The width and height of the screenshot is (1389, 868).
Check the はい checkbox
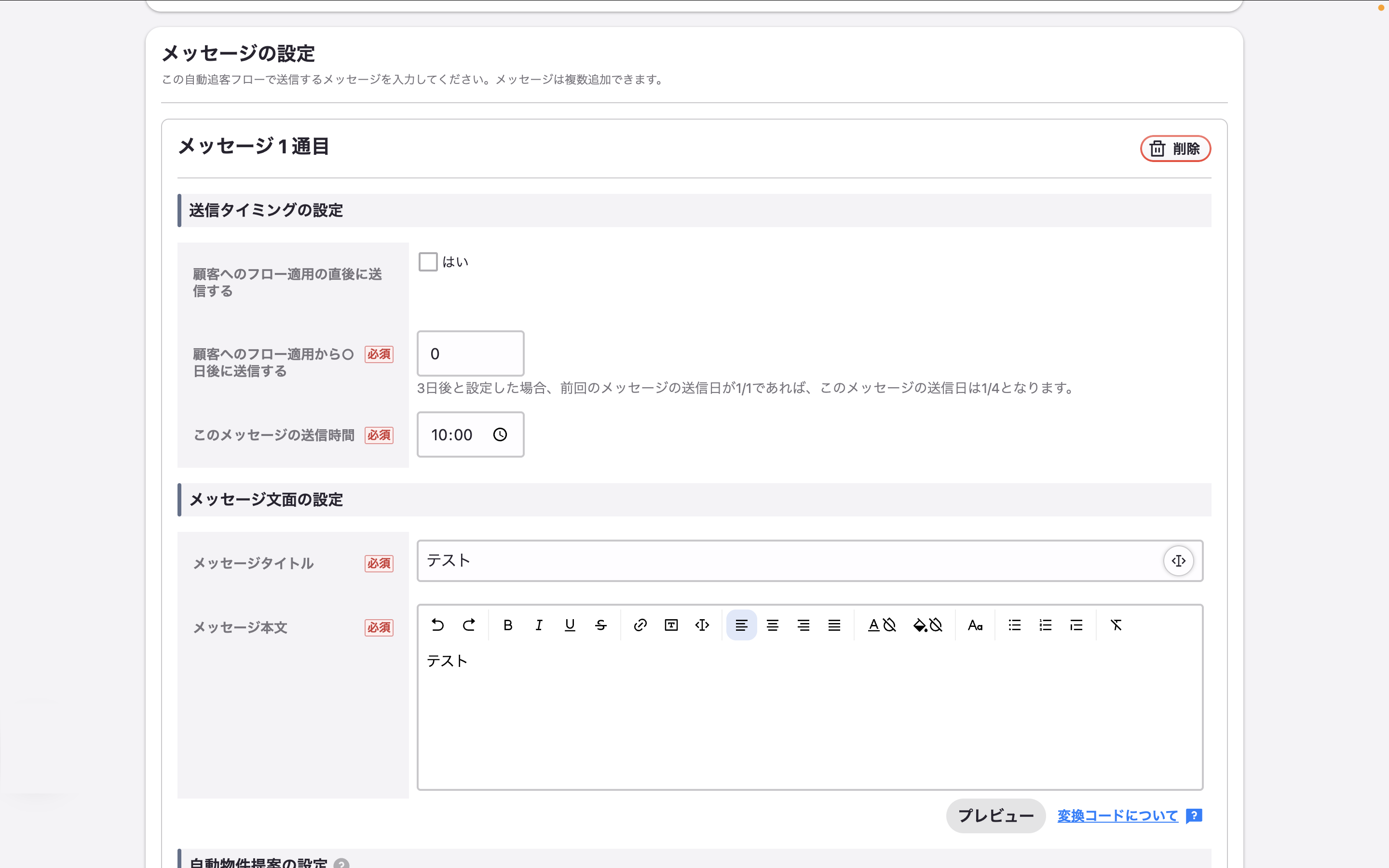click(428, 262)
